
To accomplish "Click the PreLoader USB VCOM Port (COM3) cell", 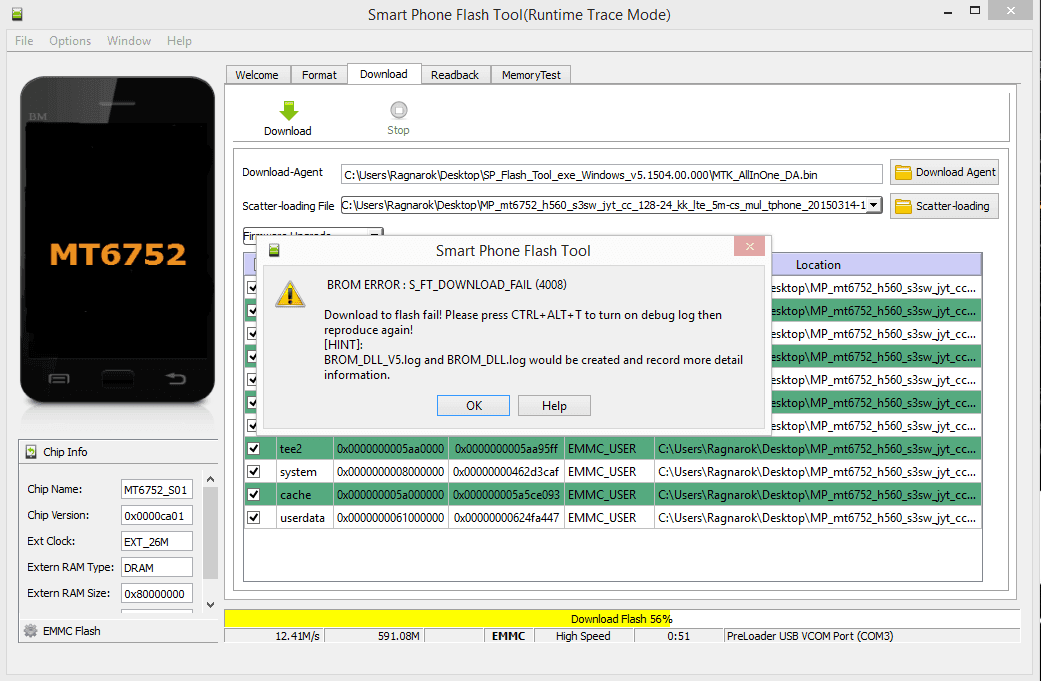I will [871, 636].
